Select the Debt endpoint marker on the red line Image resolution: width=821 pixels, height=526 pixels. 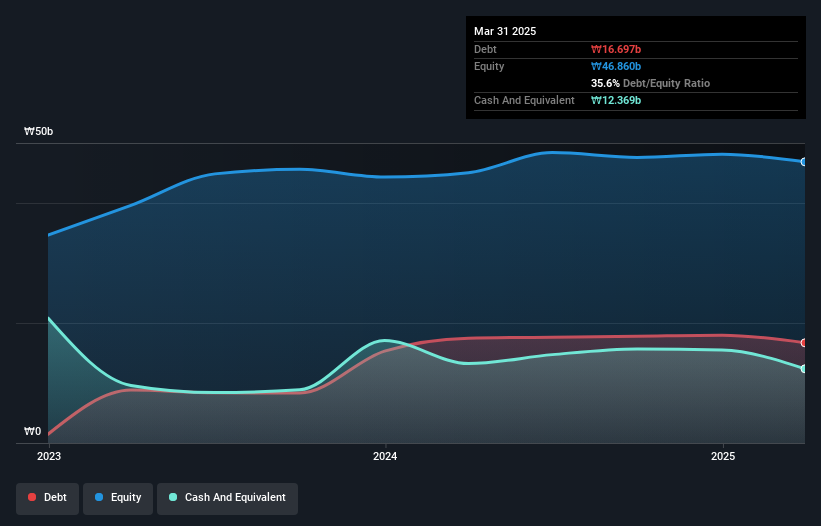[x=804, y=343]
